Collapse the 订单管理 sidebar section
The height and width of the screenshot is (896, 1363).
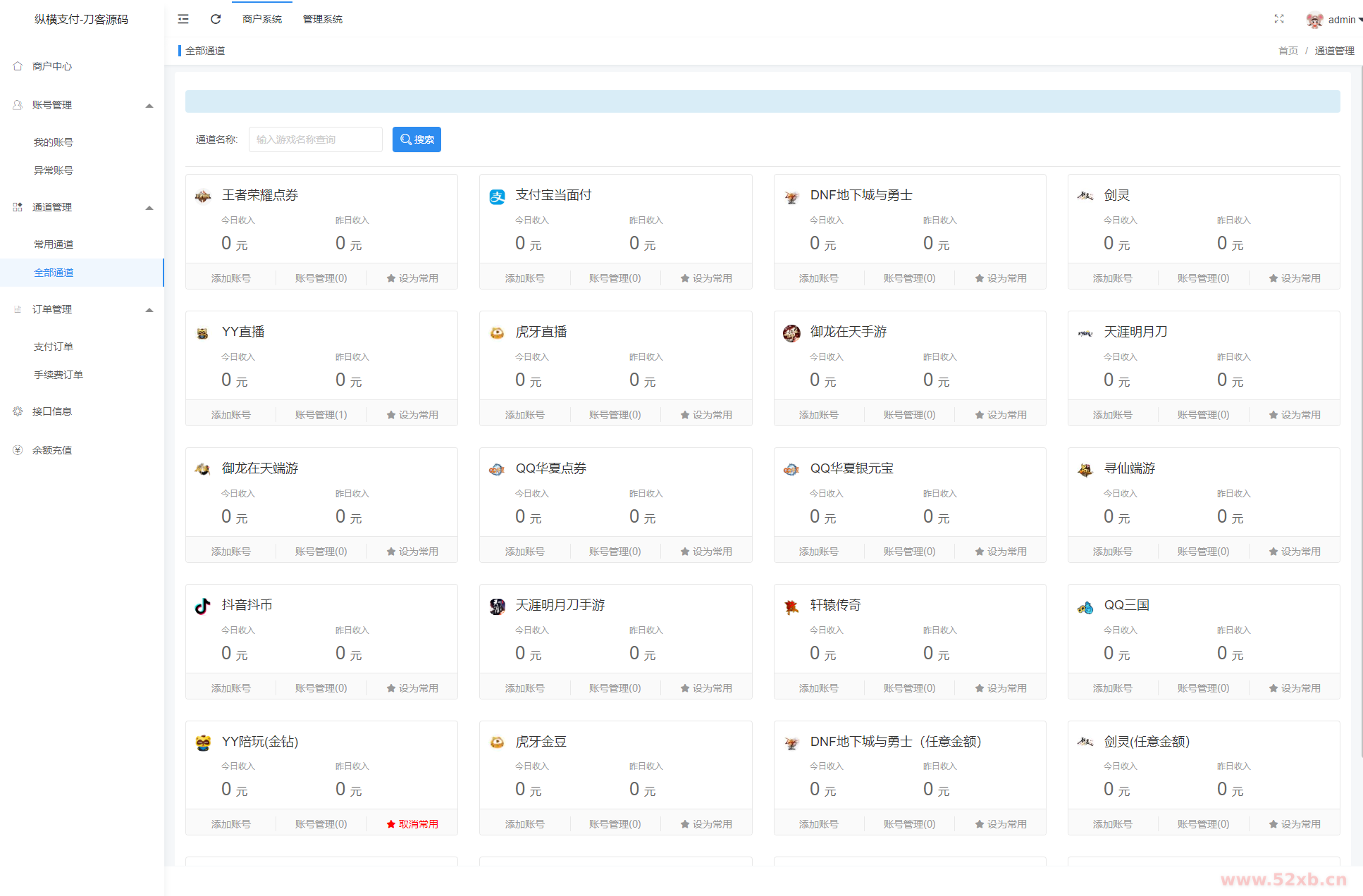click(x=149, y=309)
